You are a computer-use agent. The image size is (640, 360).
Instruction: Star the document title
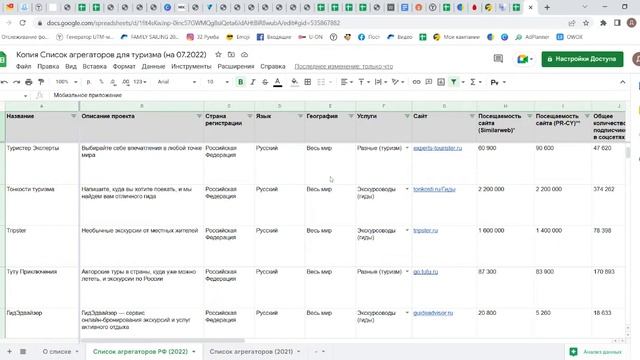click(218, 54)
